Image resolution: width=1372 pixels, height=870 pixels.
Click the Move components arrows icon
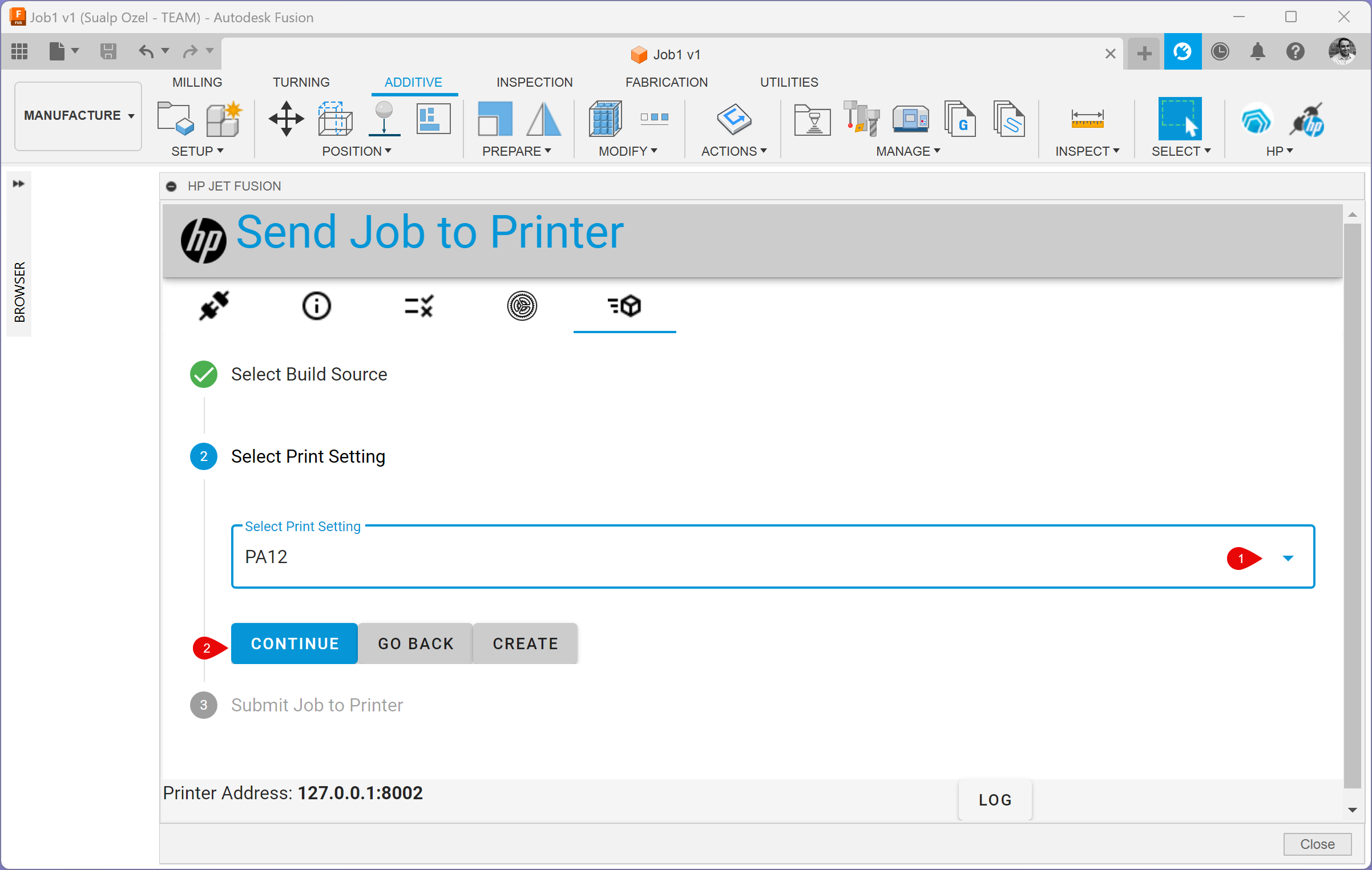(x=286, y=119)
